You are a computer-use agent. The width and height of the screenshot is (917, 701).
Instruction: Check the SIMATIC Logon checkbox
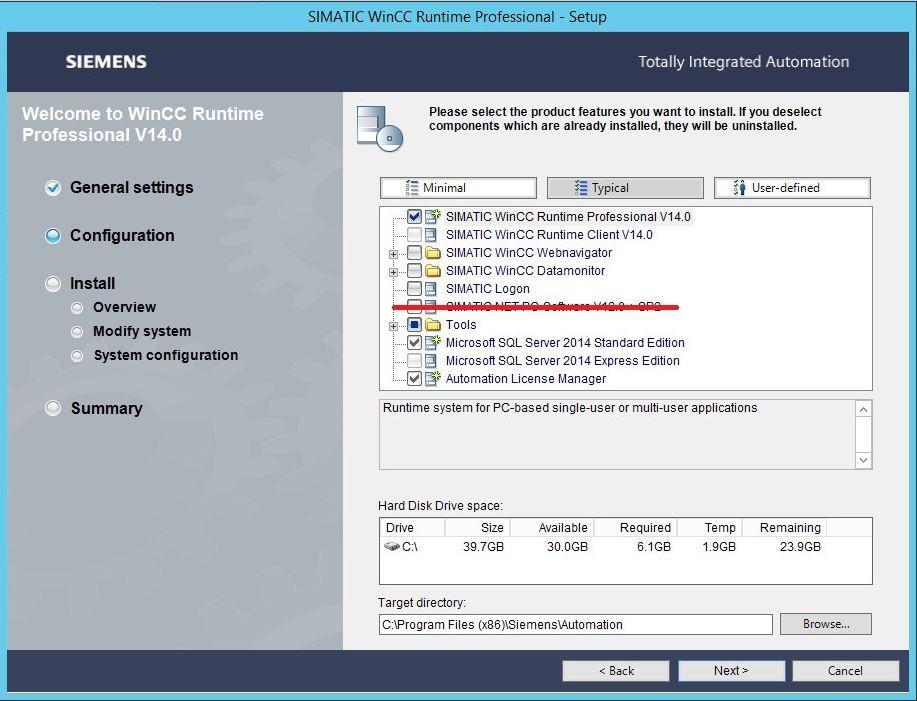click(x=415, y=289)
